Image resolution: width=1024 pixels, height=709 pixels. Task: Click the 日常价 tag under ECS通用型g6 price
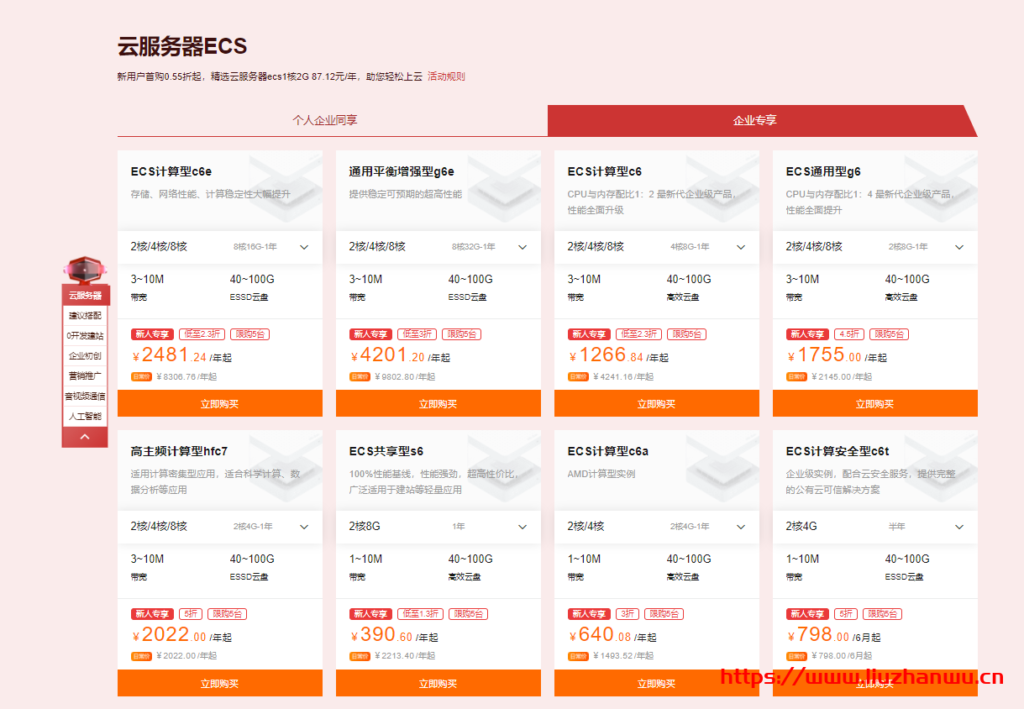[x=796, y=377]
